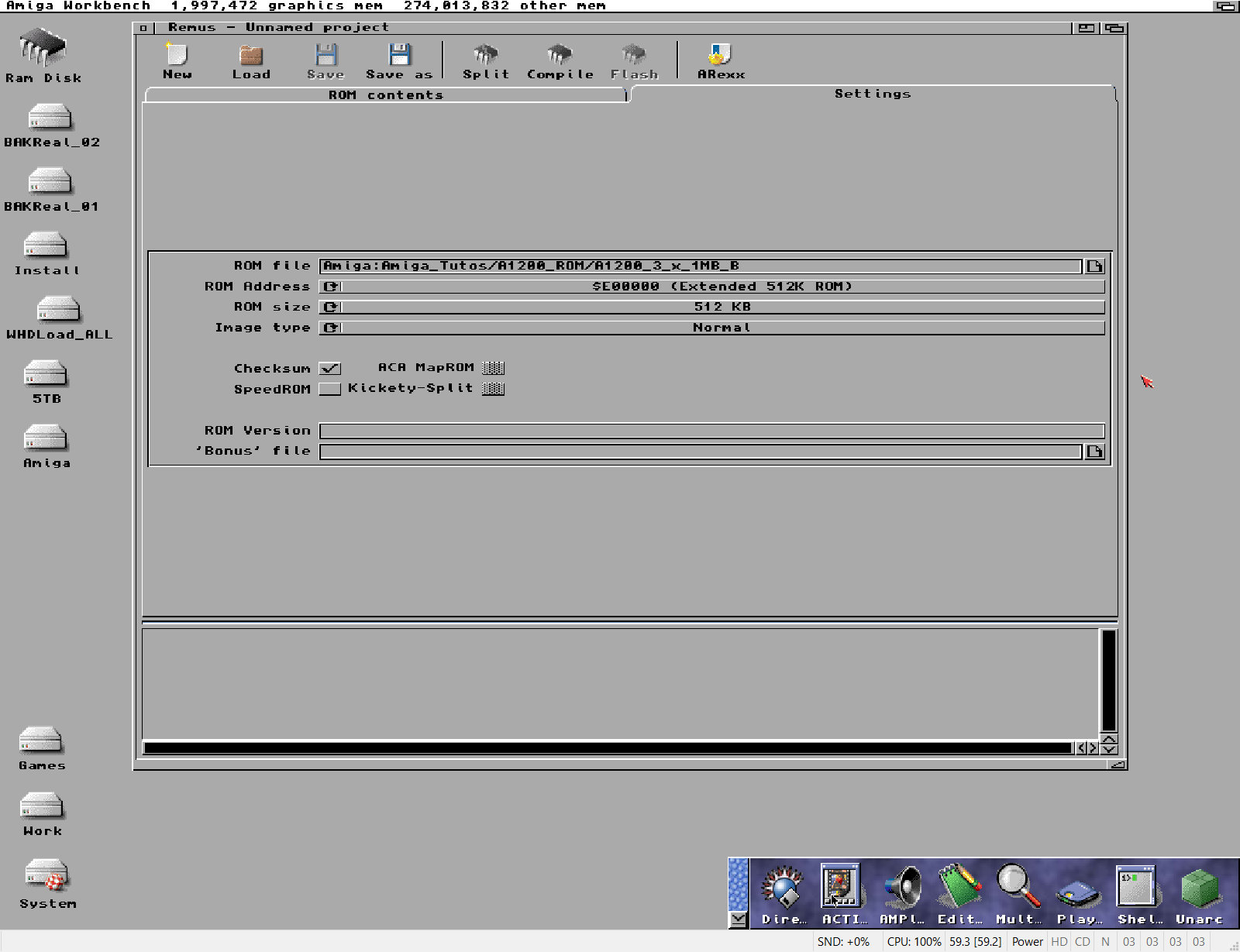Click the CD indicator in status bar

click(x=1083, y=942)
